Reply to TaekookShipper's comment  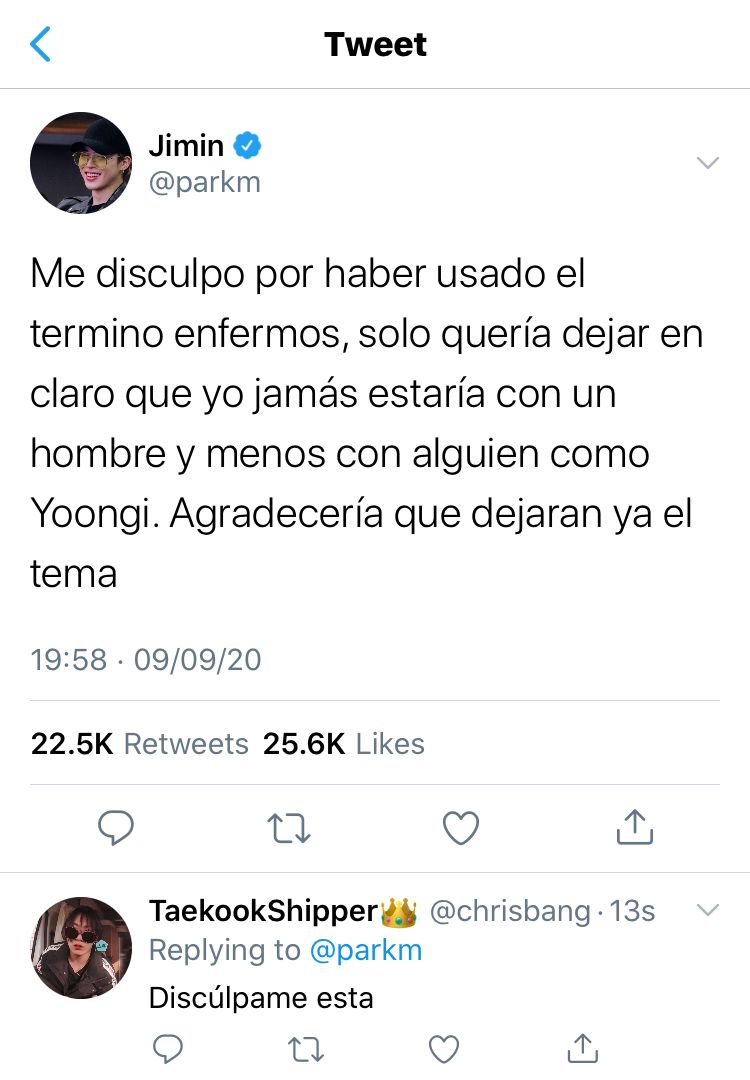167,1049
